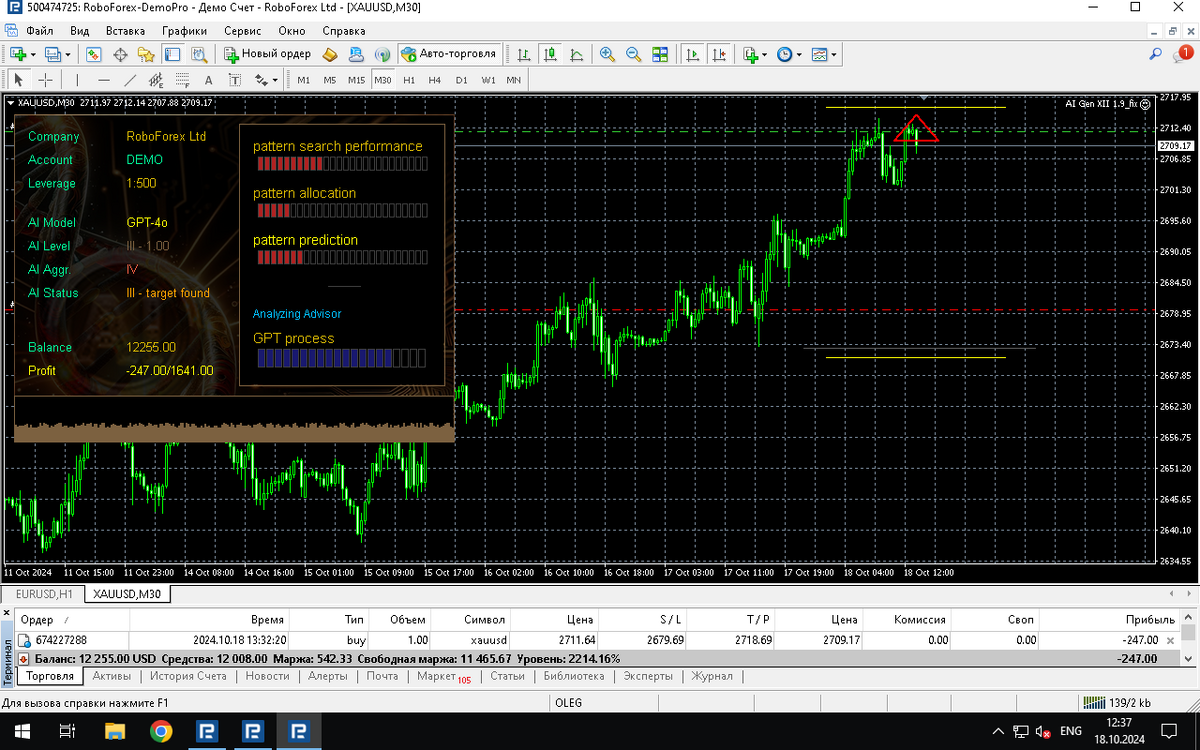Open the Новости terminal tab
The width and height of the screenshot is (1200, 750).
tap(267, 676)
